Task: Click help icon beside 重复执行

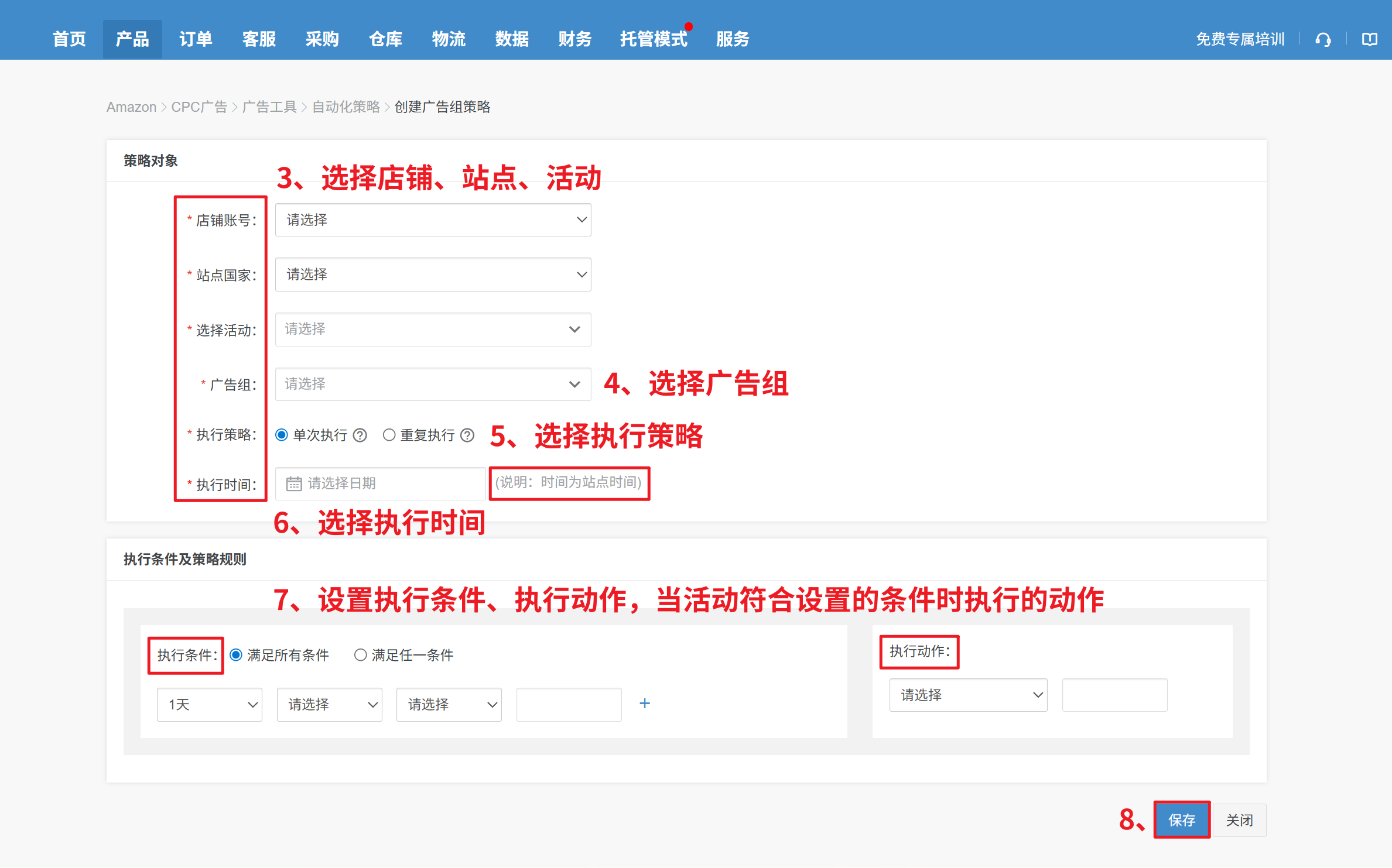Action: 467,435
